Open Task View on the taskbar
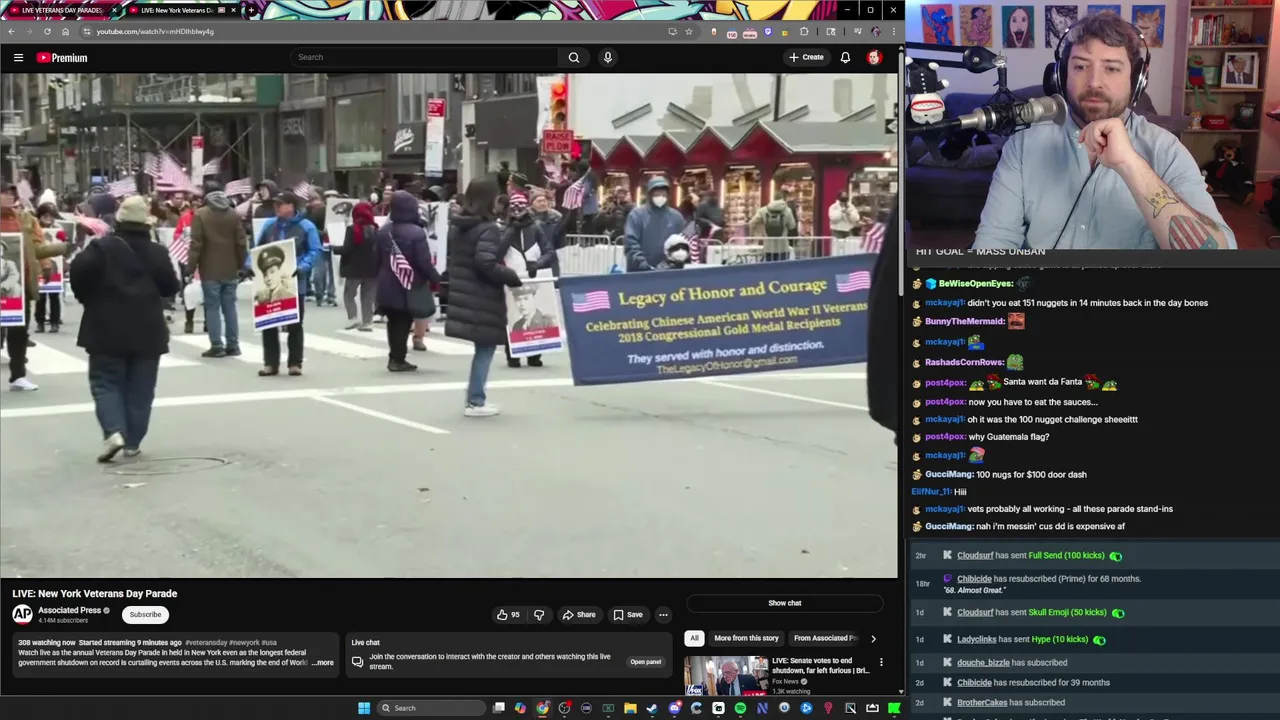This screenshot has height=720, width=1280. point(498,708)
